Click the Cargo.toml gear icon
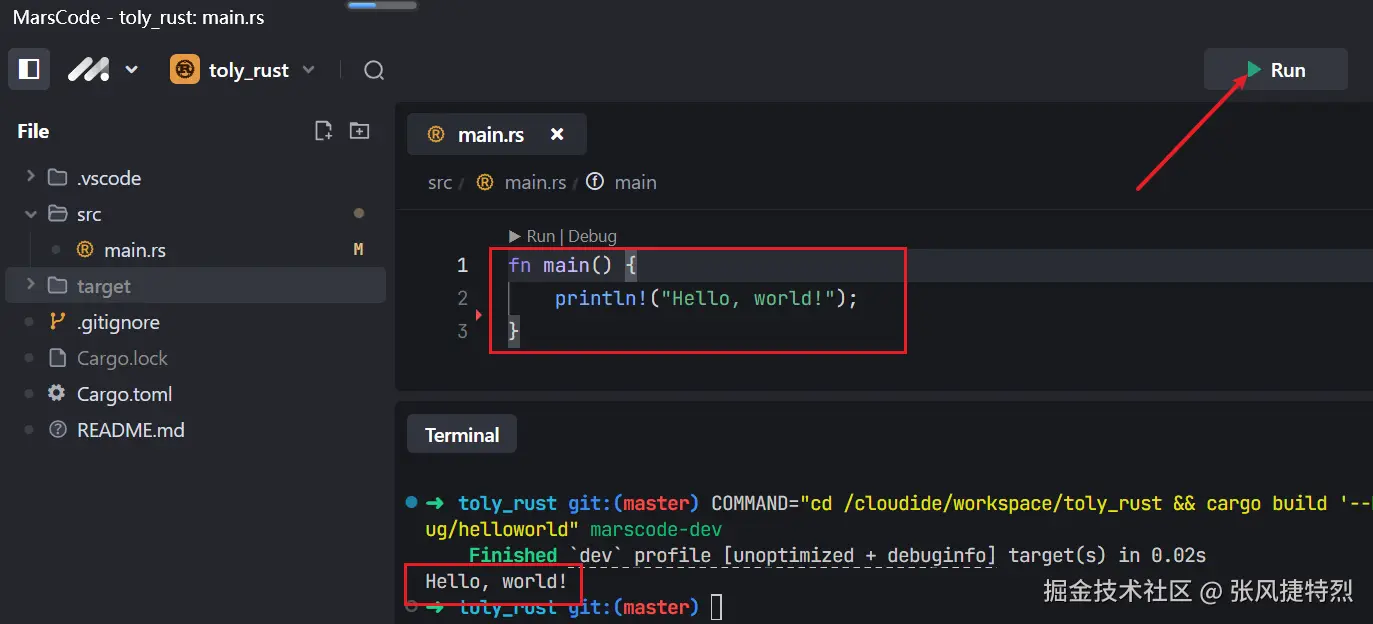1373x624 pixels. (57, 394)
